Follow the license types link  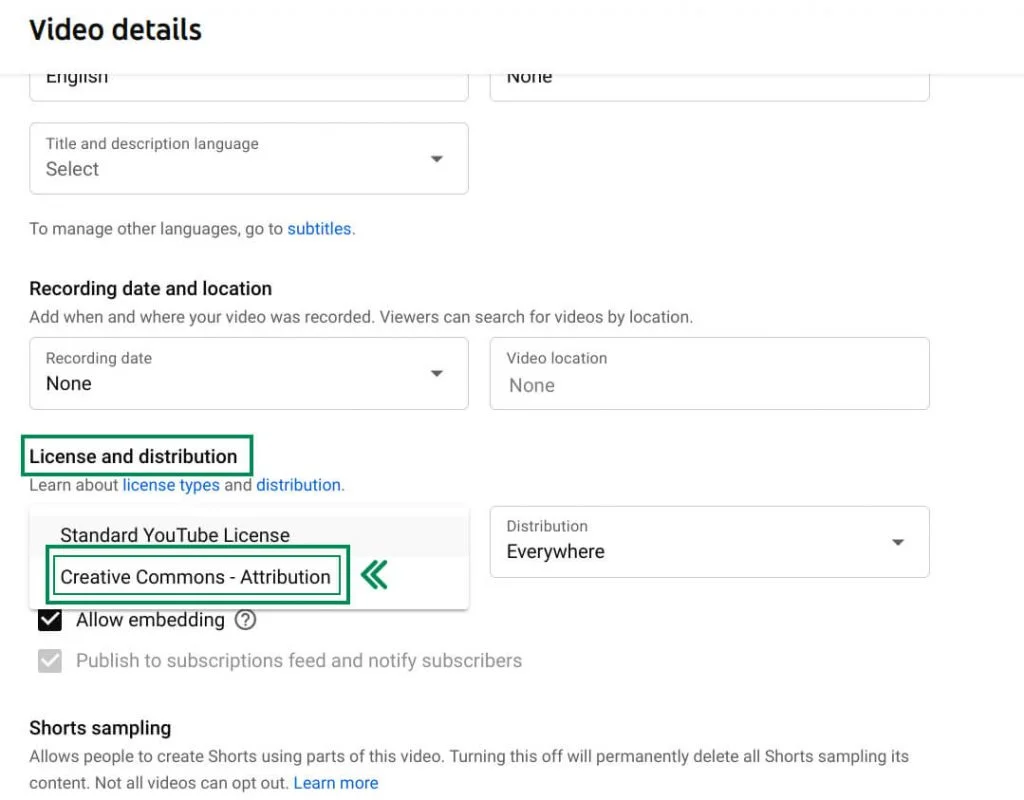click(171, 485)
